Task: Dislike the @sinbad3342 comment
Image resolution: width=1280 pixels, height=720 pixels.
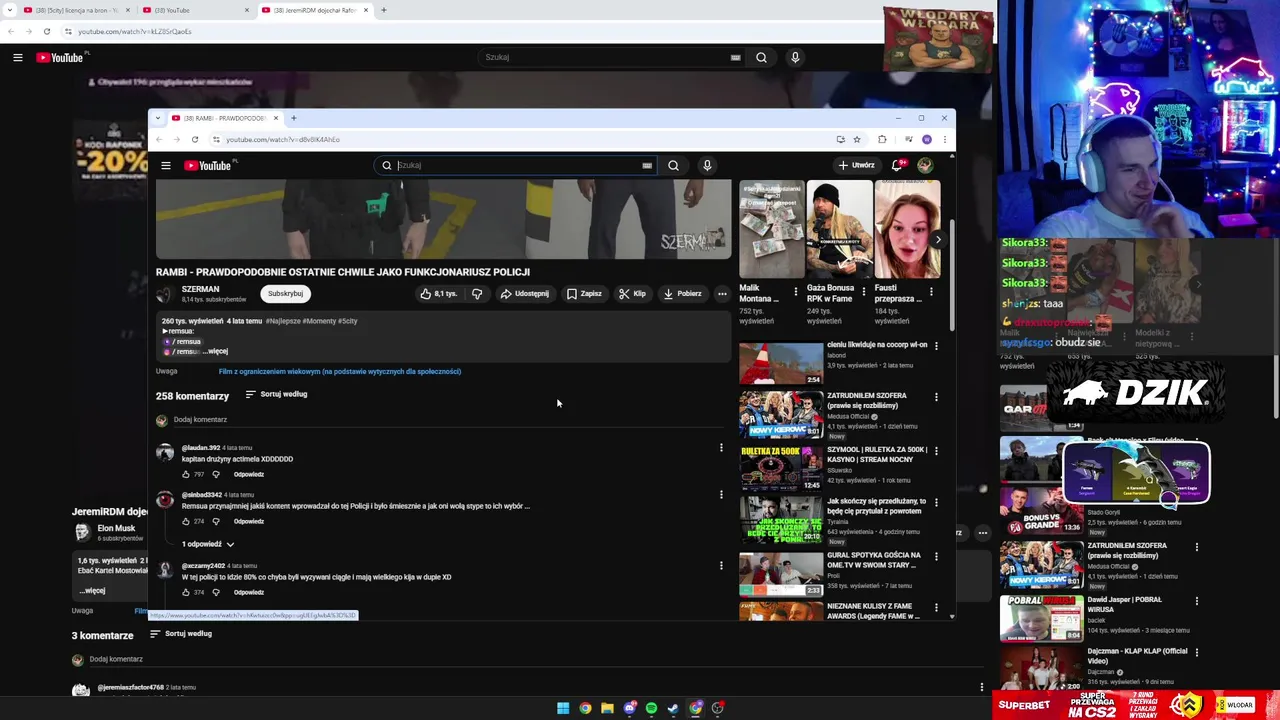Action: [x=216, y=522]
